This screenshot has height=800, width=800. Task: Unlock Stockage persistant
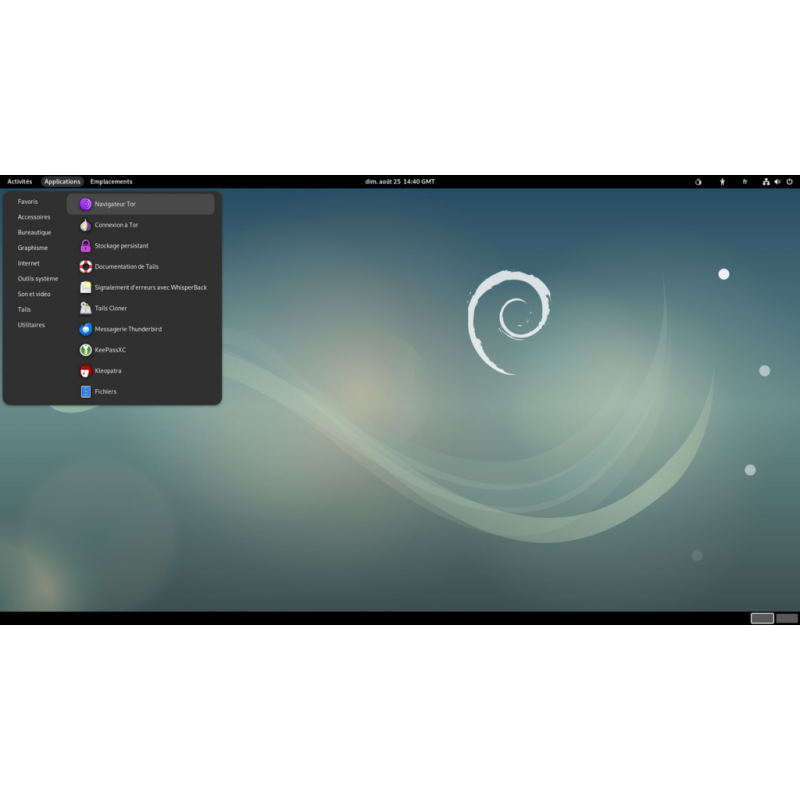tap(119, 246)
